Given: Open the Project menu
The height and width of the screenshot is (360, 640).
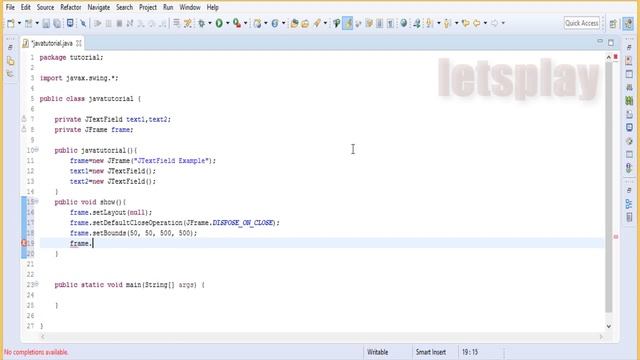Looking at the screenshot, I should [x=148, y=7].
